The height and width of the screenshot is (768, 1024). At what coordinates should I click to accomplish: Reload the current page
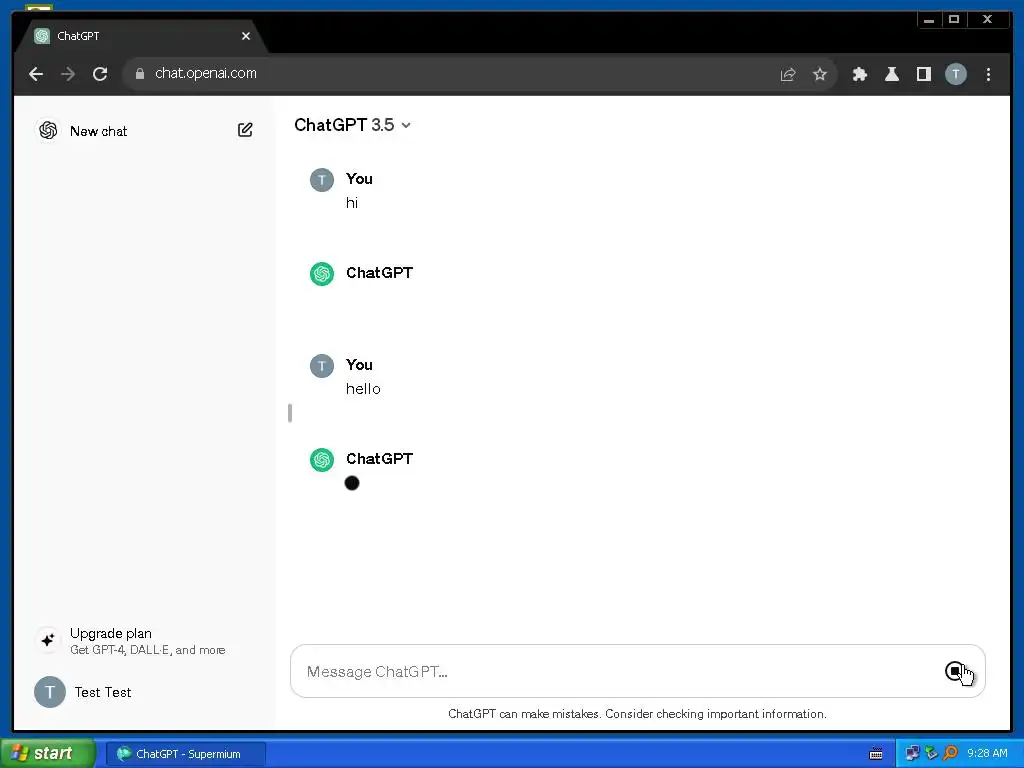[x=100, y=74]
